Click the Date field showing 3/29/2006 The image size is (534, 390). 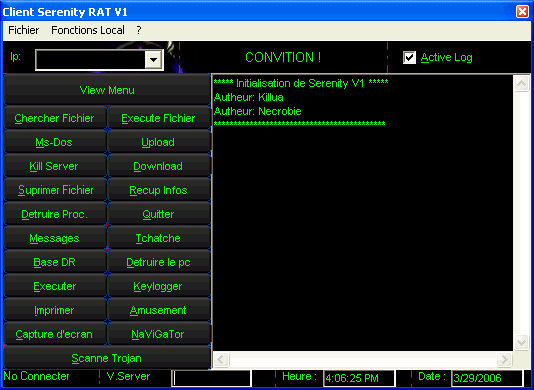[486, 378]
